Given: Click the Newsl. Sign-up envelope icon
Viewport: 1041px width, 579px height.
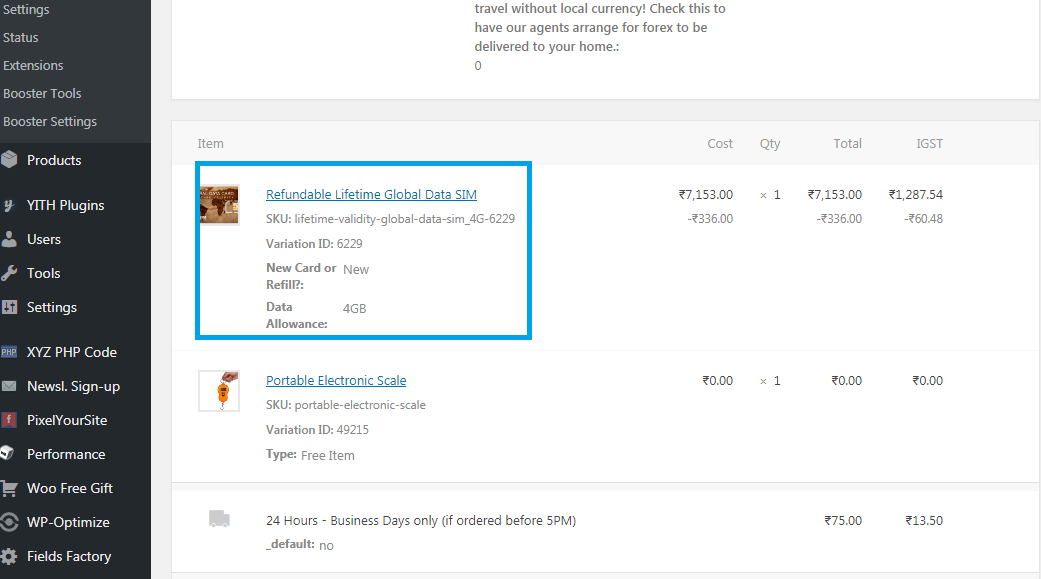Looking at the screenshot, I should (9, 386).
